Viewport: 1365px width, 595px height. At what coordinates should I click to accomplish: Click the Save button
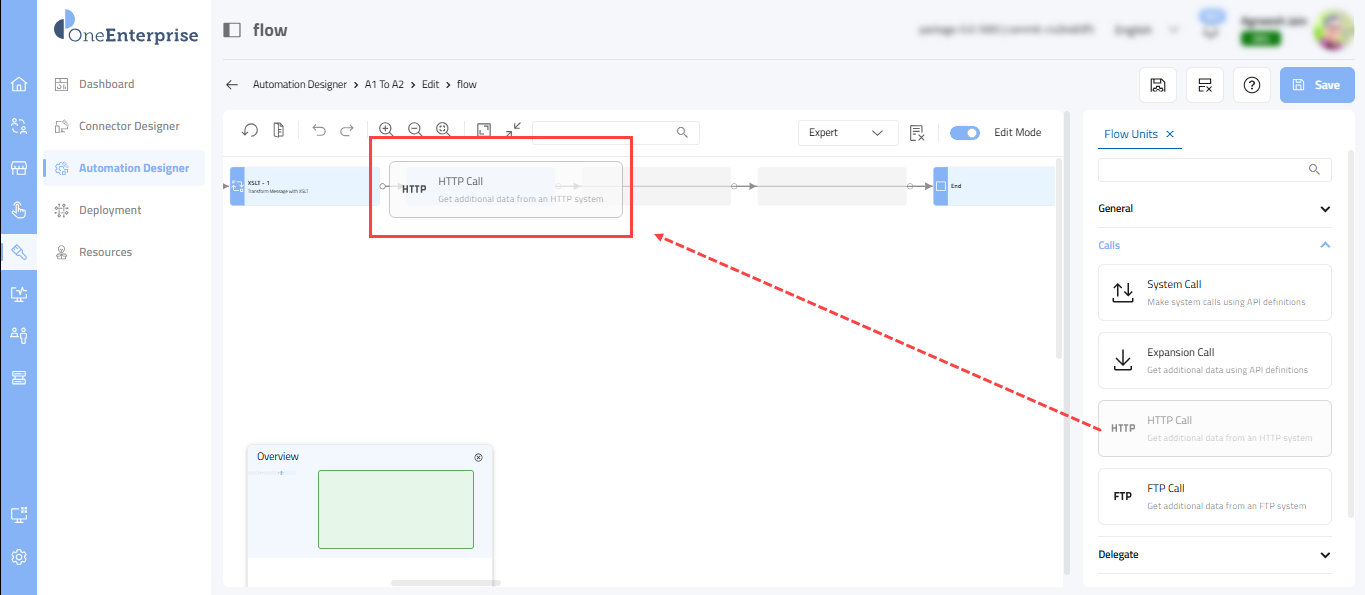pyautogui.click(x=1317, y=85)
